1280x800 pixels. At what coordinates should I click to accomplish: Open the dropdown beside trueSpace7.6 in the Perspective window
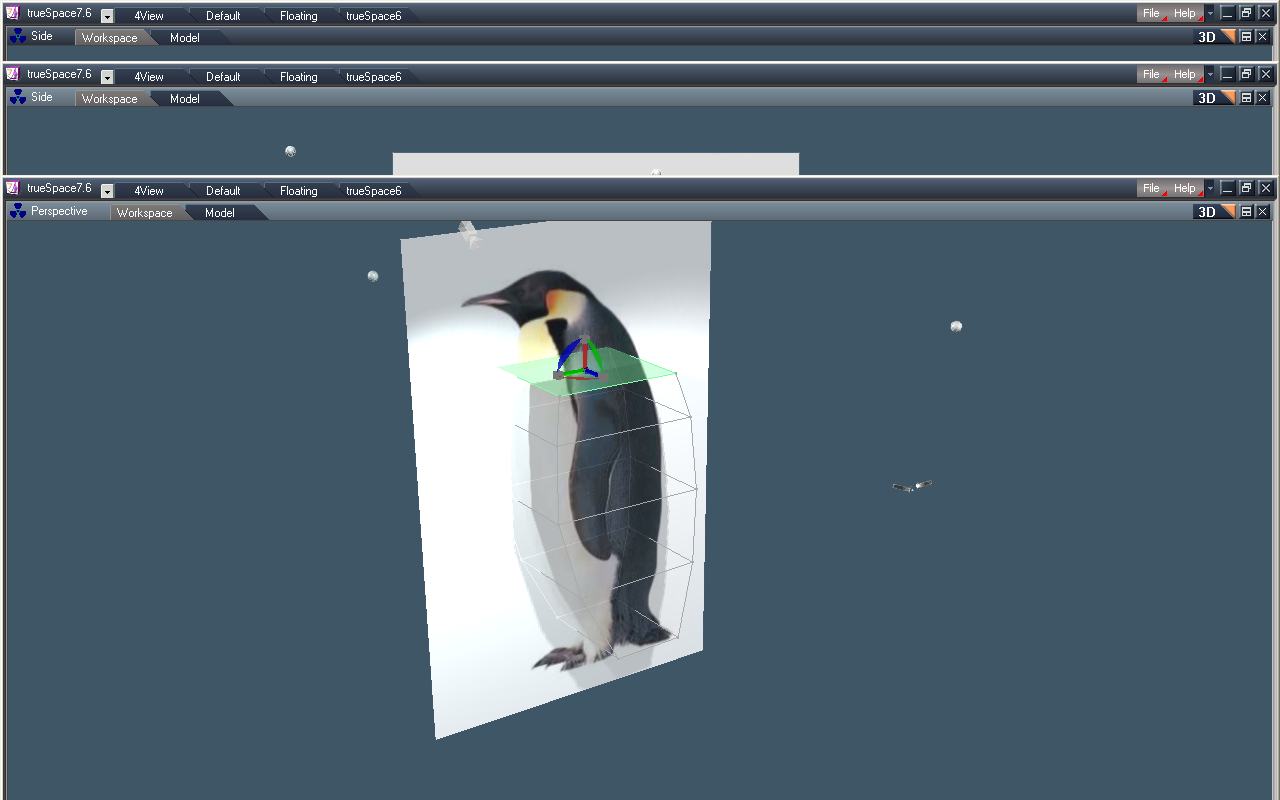click(x=106, y=189)
